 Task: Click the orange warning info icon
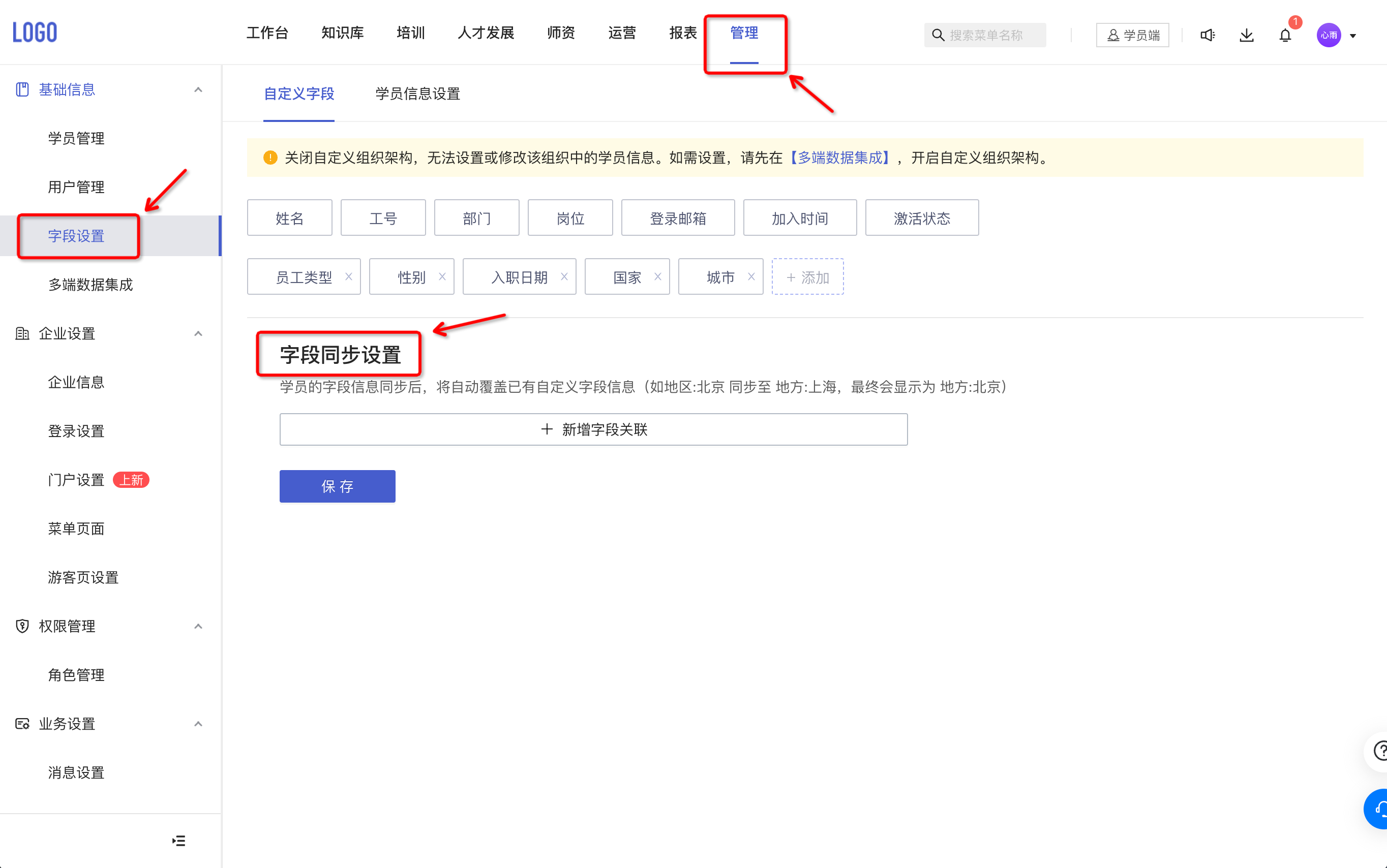(270, 158)
